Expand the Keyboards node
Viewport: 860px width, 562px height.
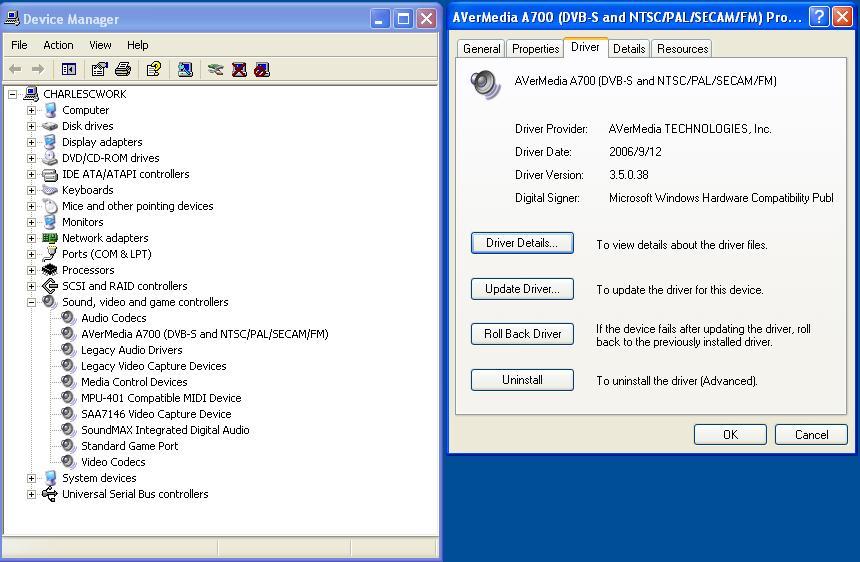coord(31,190)
